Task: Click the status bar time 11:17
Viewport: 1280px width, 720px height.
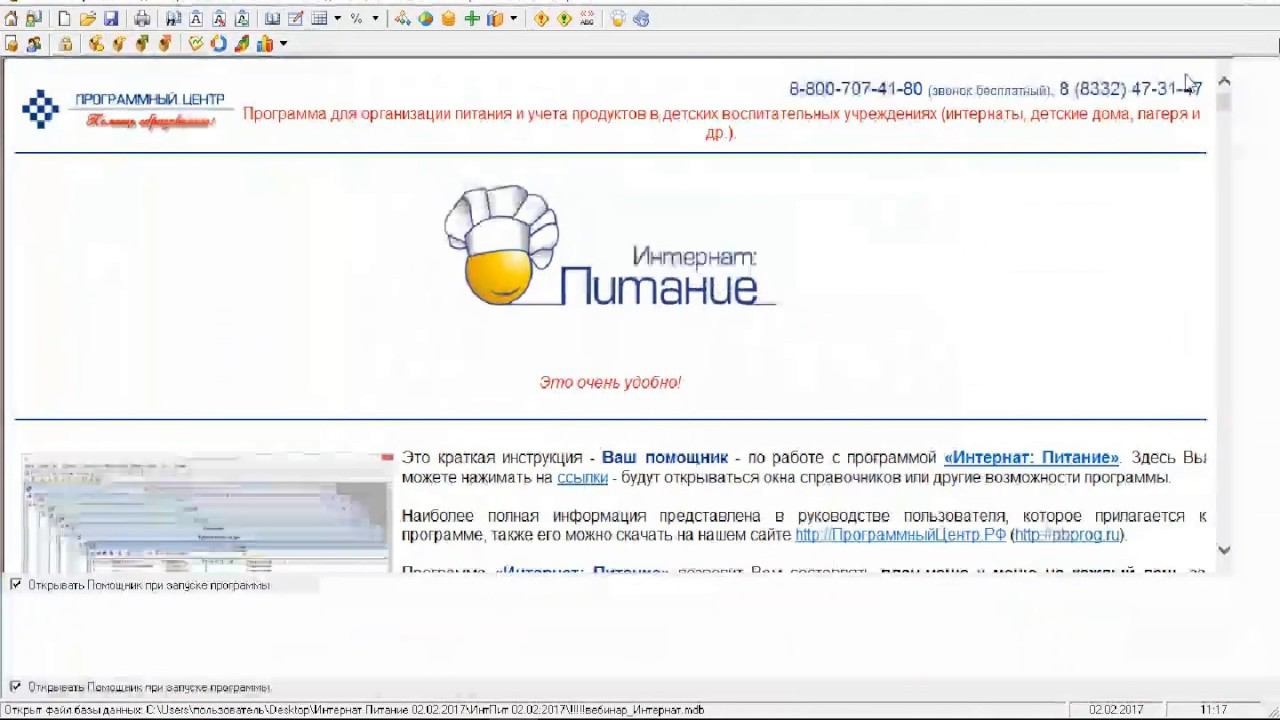Action: (x=1213, y=710)
